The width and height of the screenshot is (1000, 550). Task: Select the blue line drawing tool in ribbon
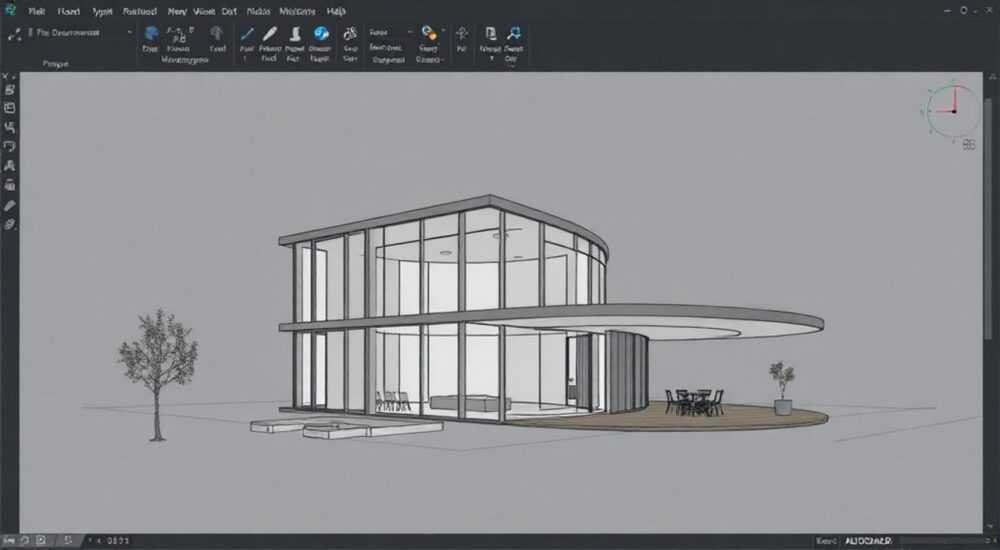click(x=247, y=34)
